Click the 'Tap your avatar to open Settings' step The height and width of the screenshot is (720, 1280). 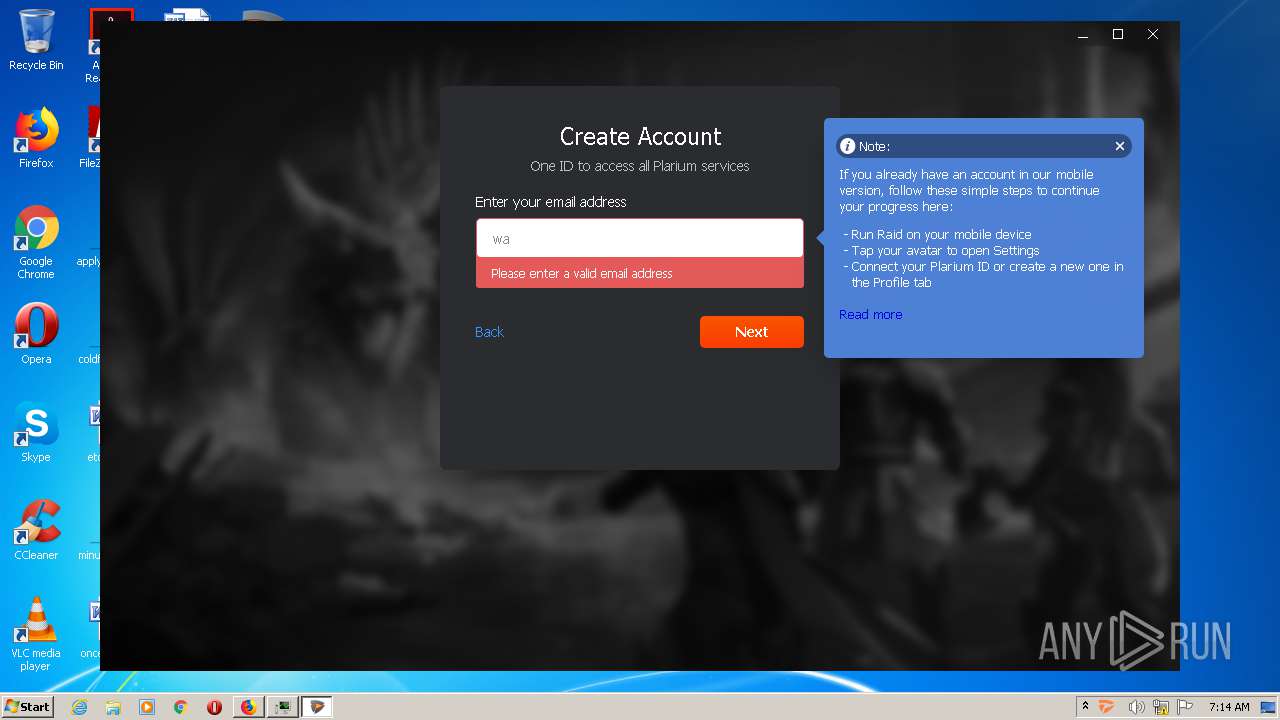945,250
